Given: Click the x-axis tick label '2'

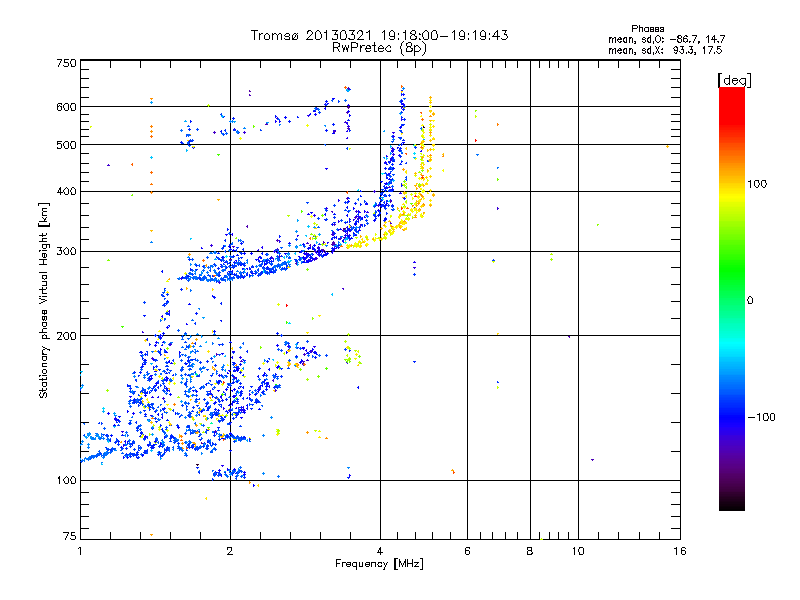Looking at the screenshot, I should coord(230,551).
